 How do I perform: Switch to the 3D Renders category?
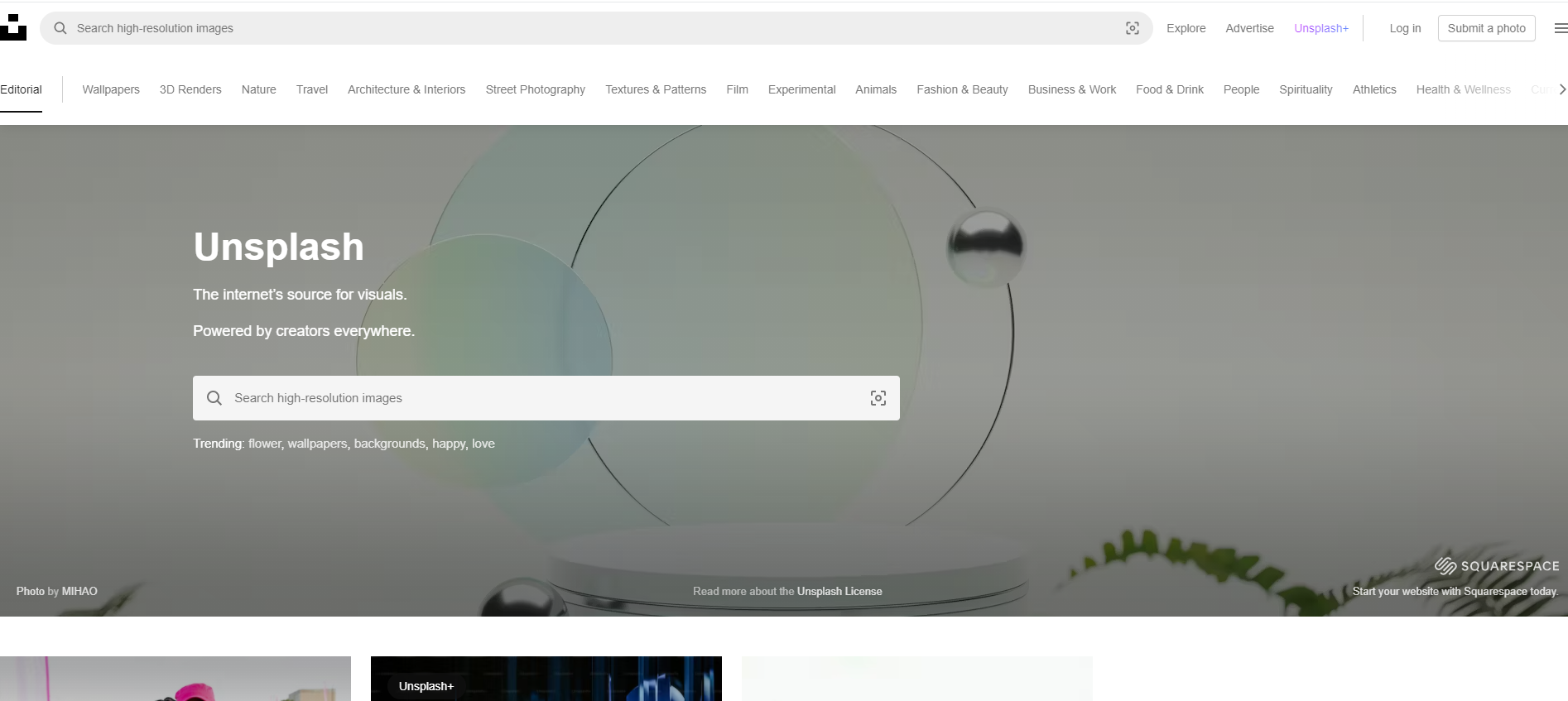190,89
